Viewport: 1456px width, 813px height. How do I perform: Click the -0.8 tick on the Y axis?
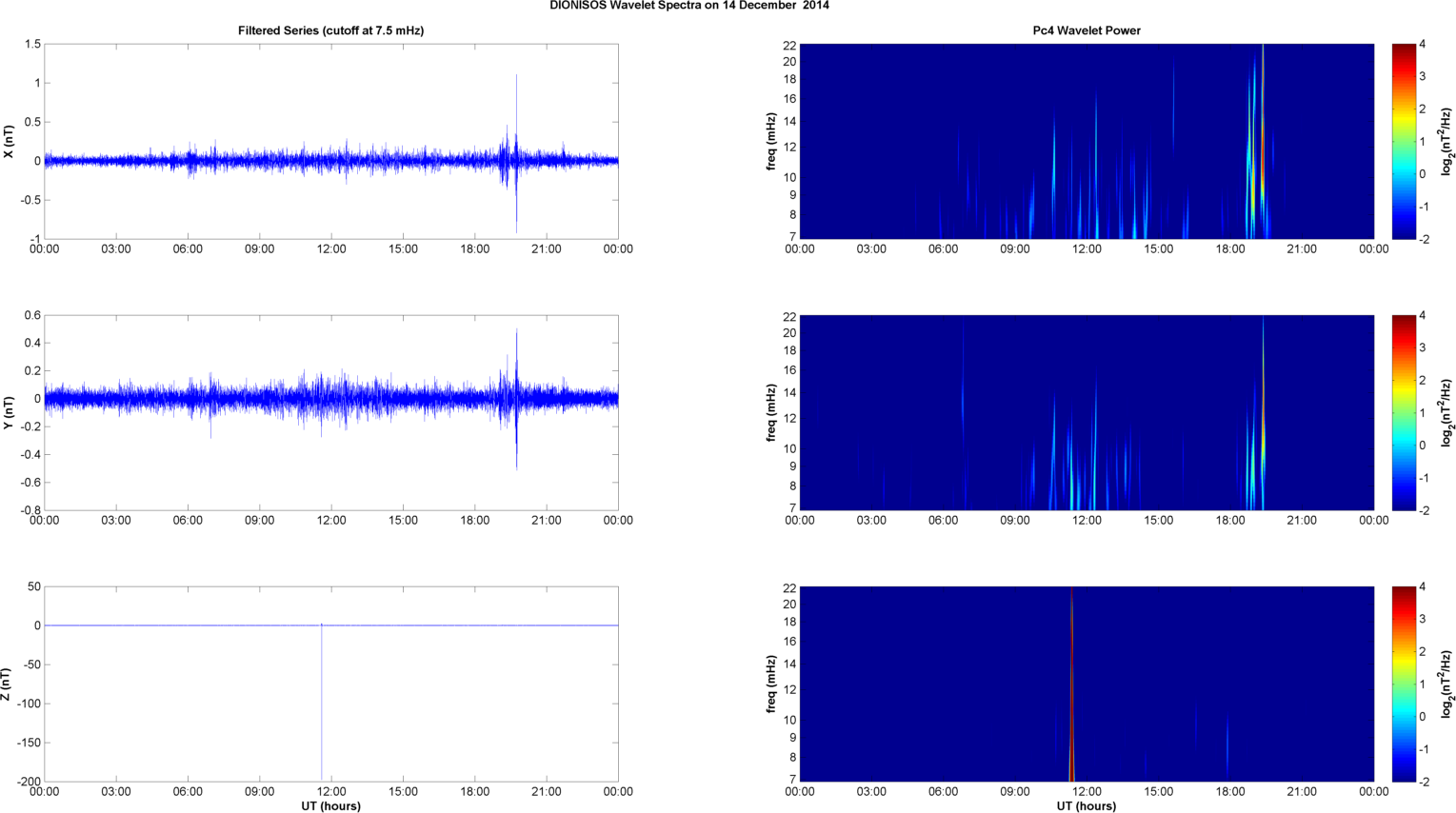[30, 510]
